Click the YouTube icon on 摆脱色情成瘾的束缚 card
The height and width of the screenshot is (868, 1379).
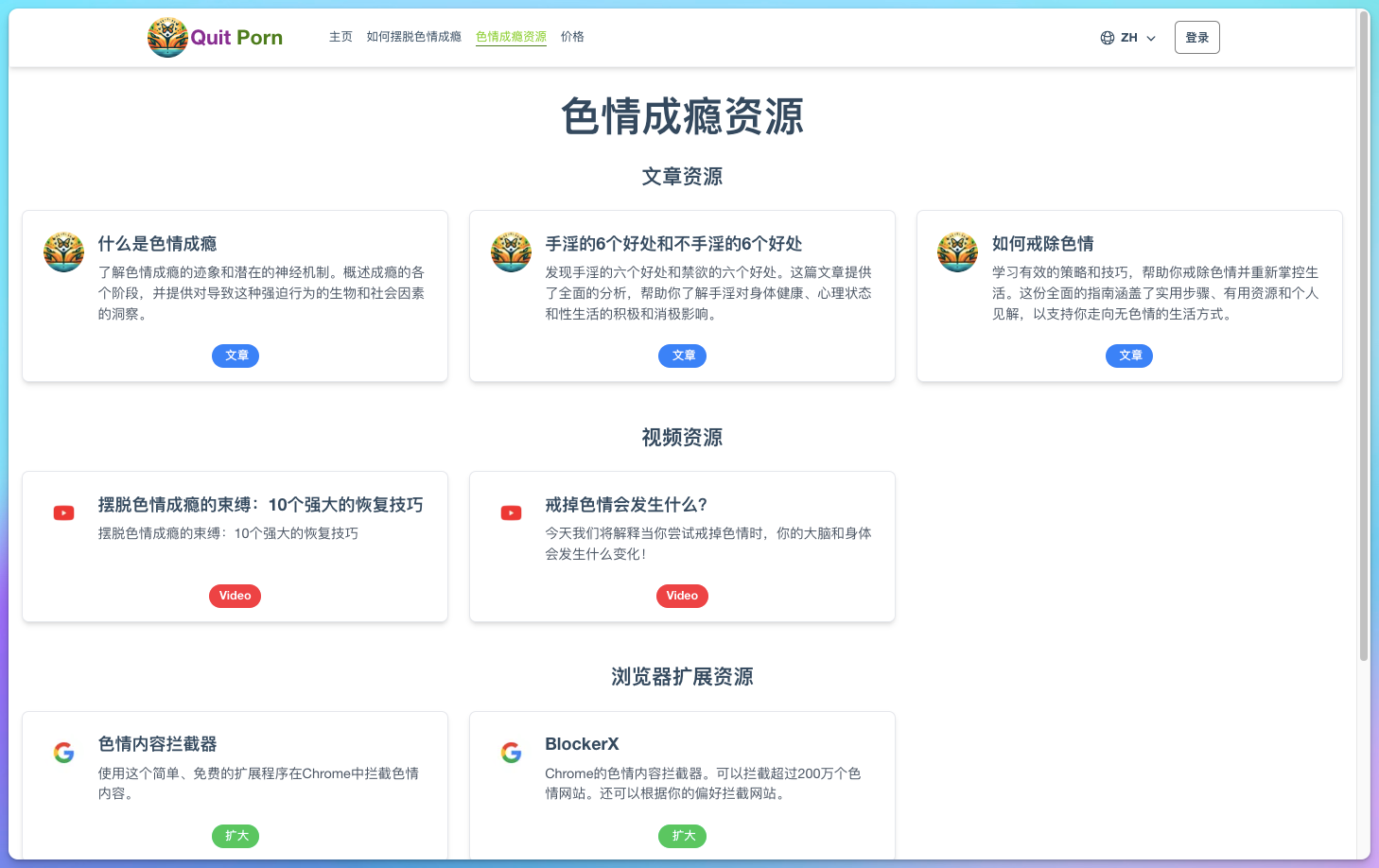[x=63, y=512]
